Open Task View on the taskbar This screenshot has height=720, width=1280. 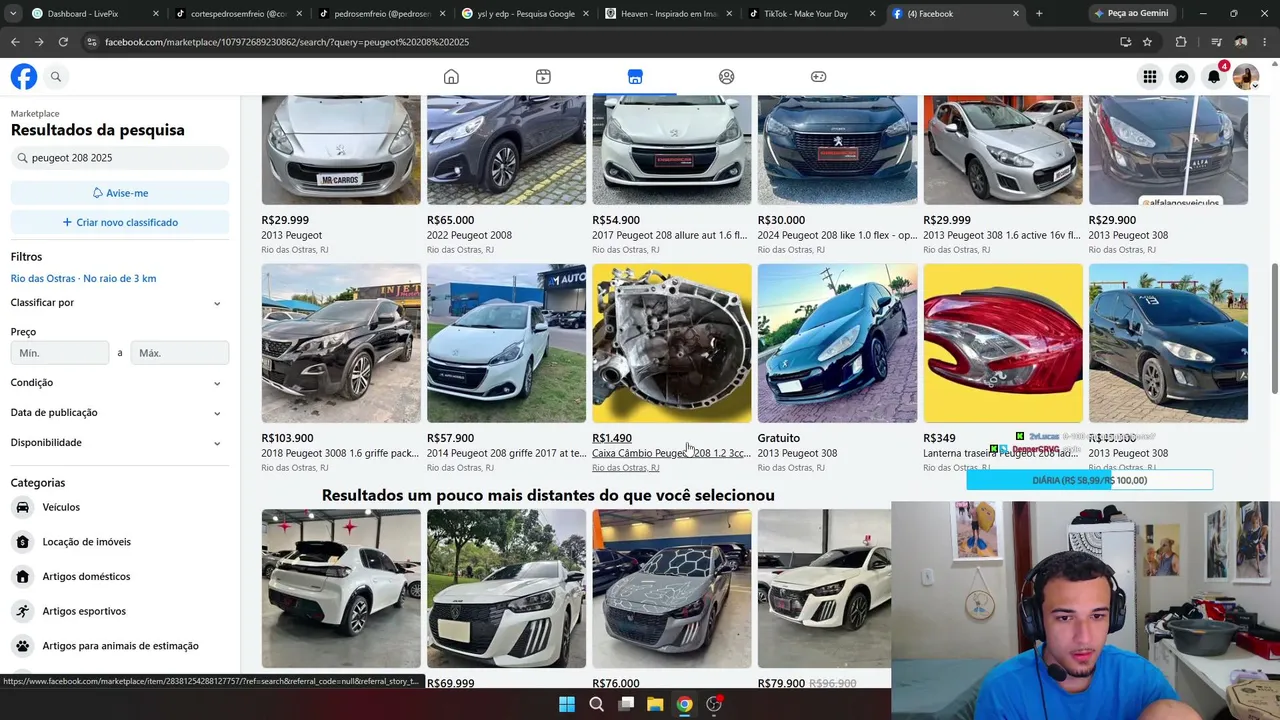click(626, 704)
